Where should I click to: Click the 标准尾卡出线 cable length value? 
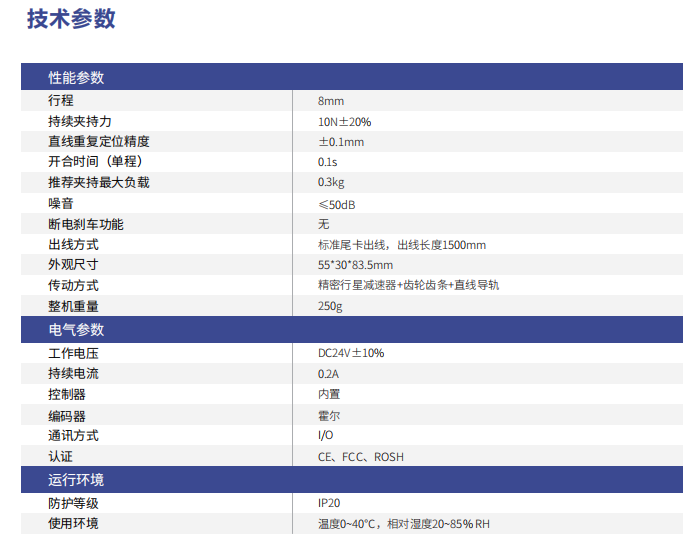click(x=402, y=245)
